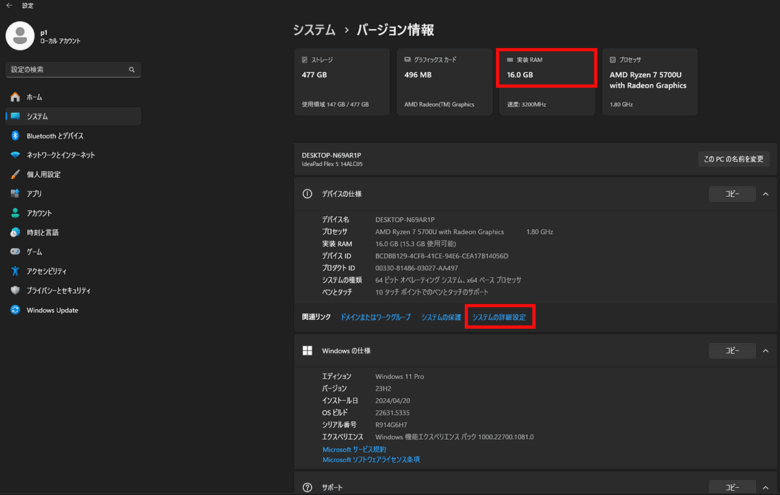The width and height of the screenshot is (780, 495).
Task: Collapse the Windows の仕様 section chevron
Action: [766, 351]
